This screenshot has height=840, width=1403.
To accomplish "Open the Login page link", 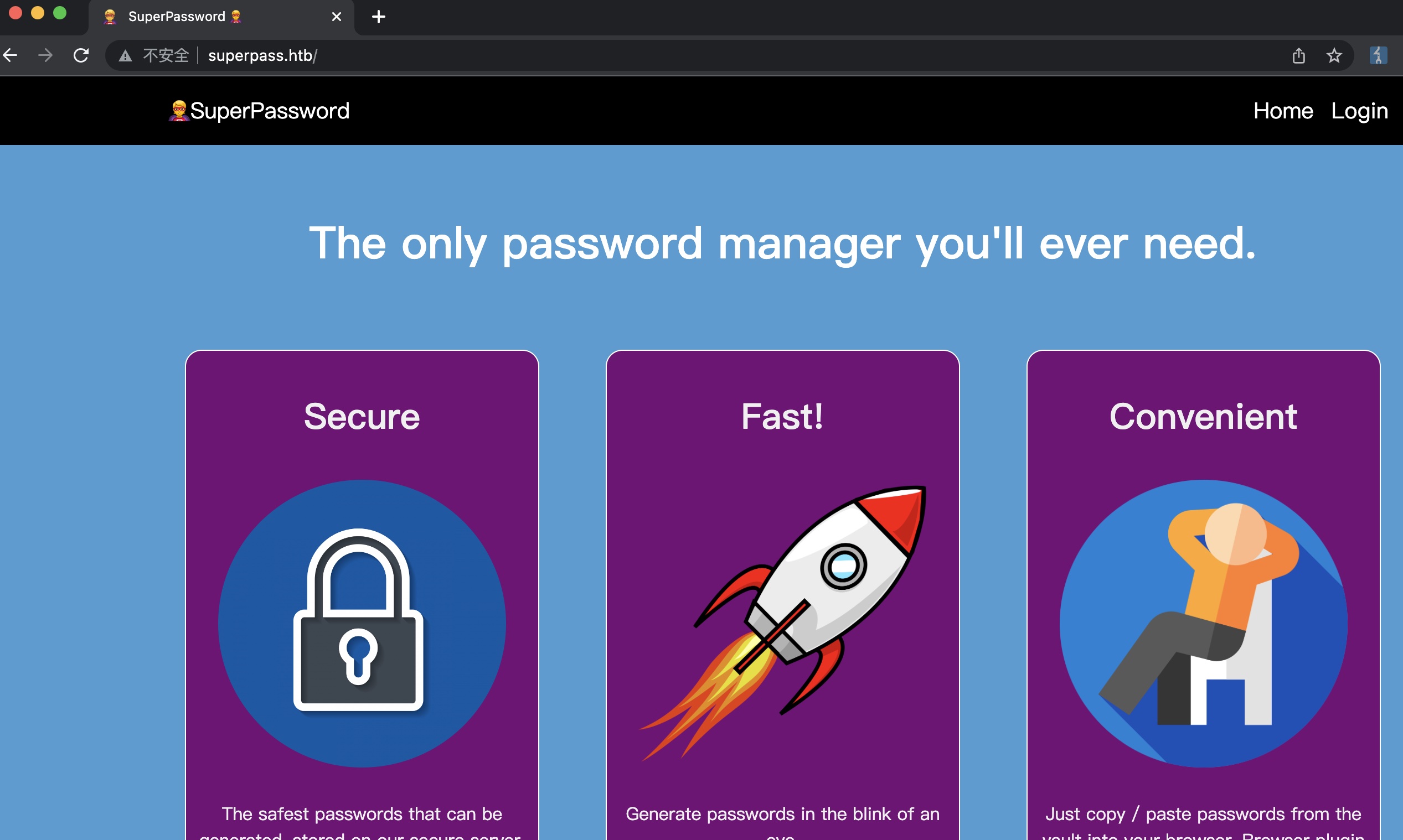I will click(x=1359, y=111).
